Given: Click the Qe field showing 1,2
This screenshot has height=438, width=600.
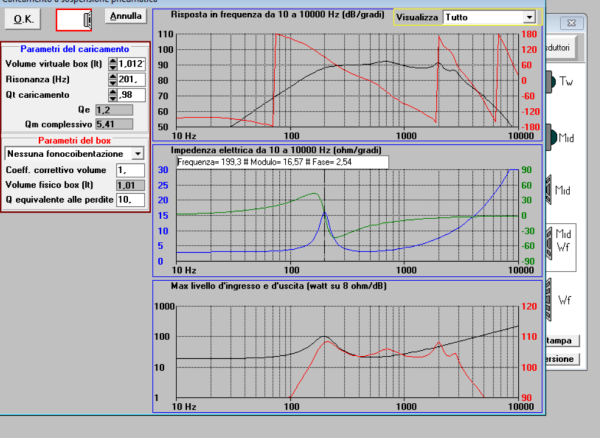Looking at the screenshot, I should (x=114, y=110).
